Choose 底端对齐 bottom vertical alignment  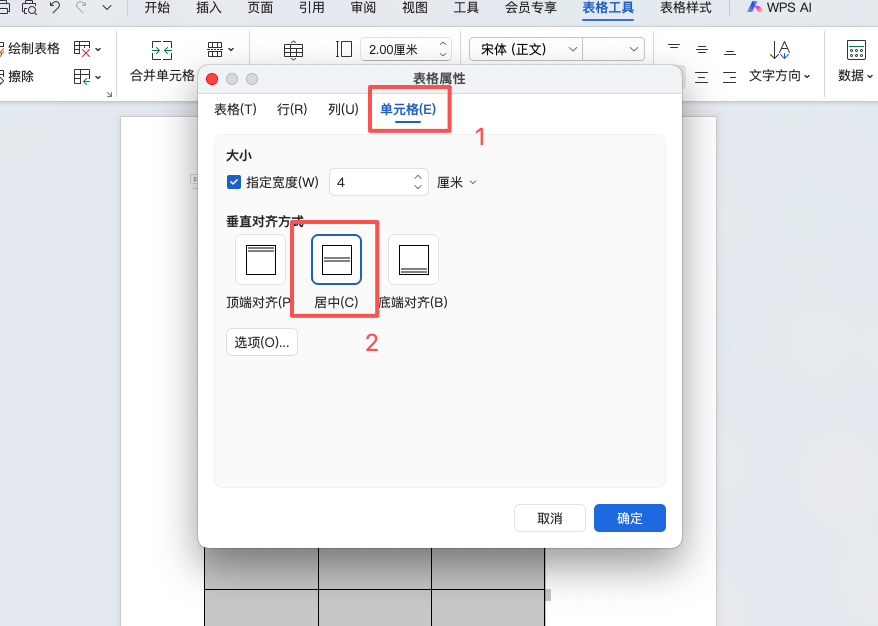pyautogui.click(x=413, y=260)
